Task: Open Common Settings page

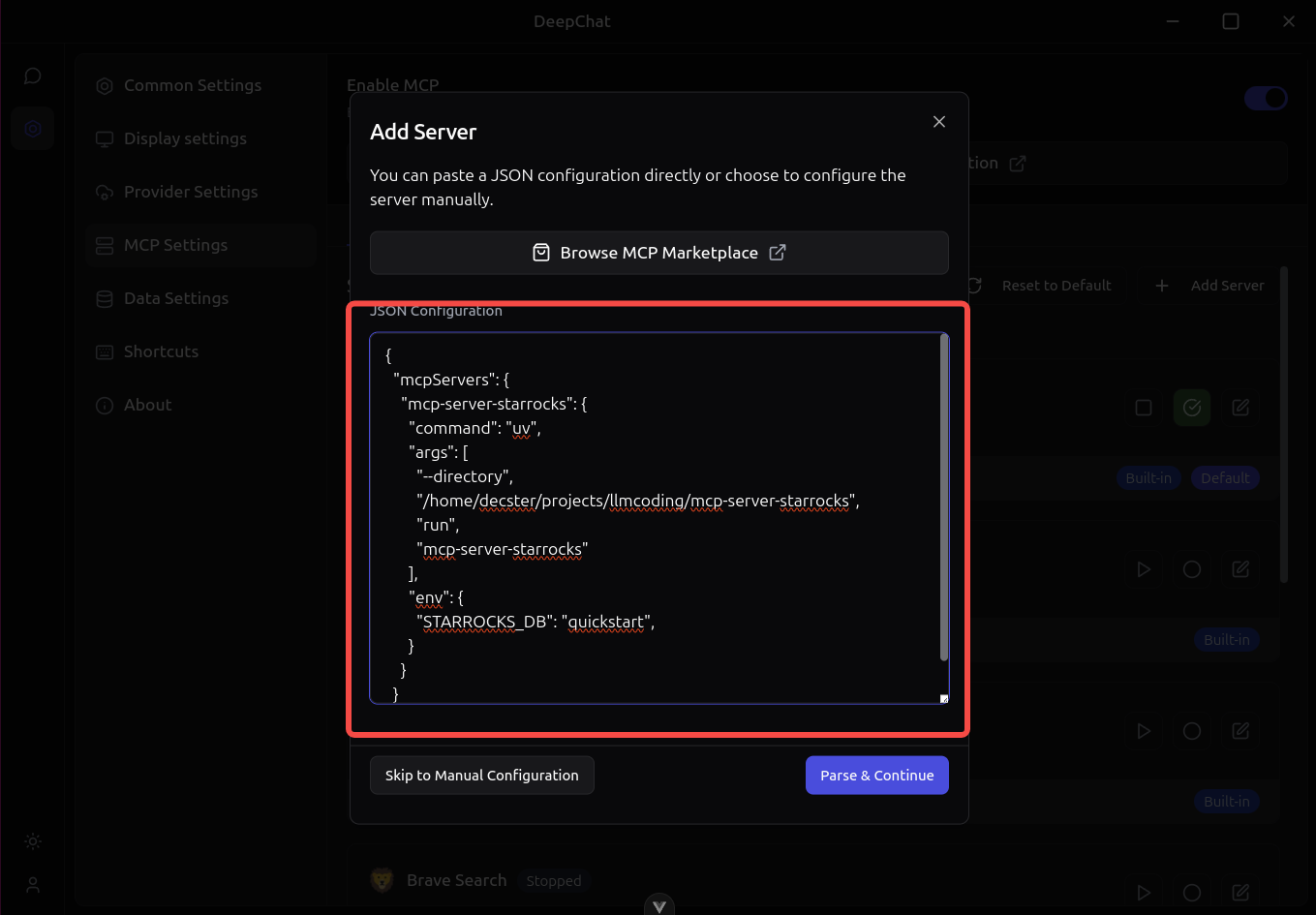Action: (x=200, y=86)
